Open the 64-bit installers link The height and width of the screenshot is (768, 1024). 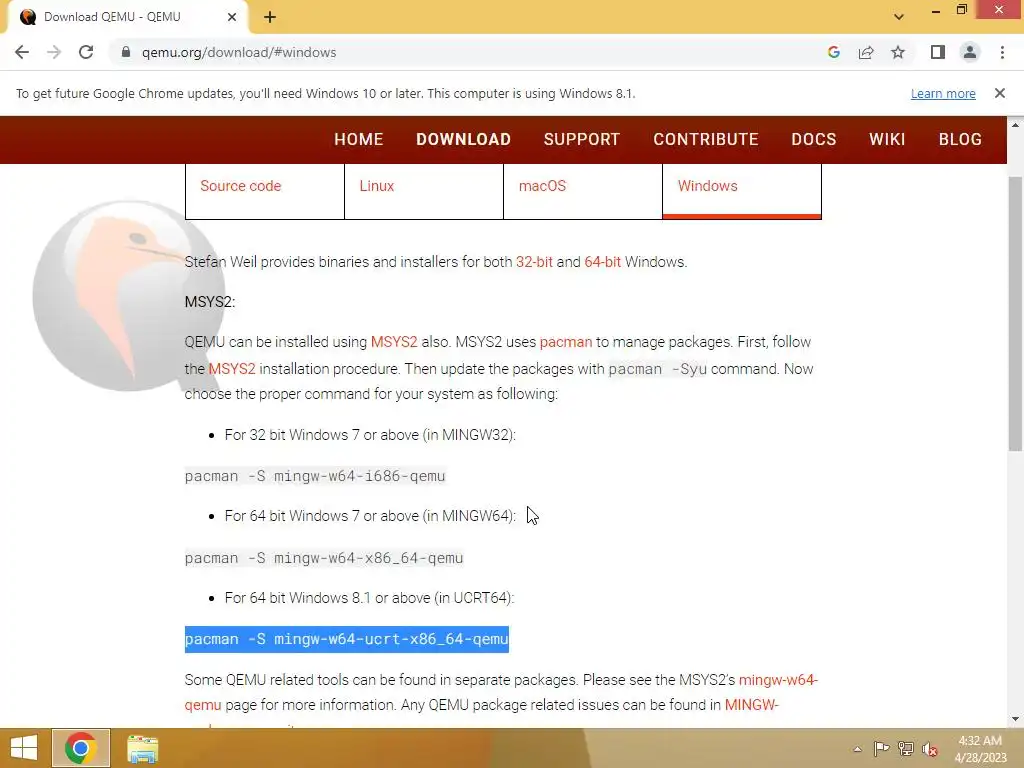pyautogui.click(x=602, y=262)
